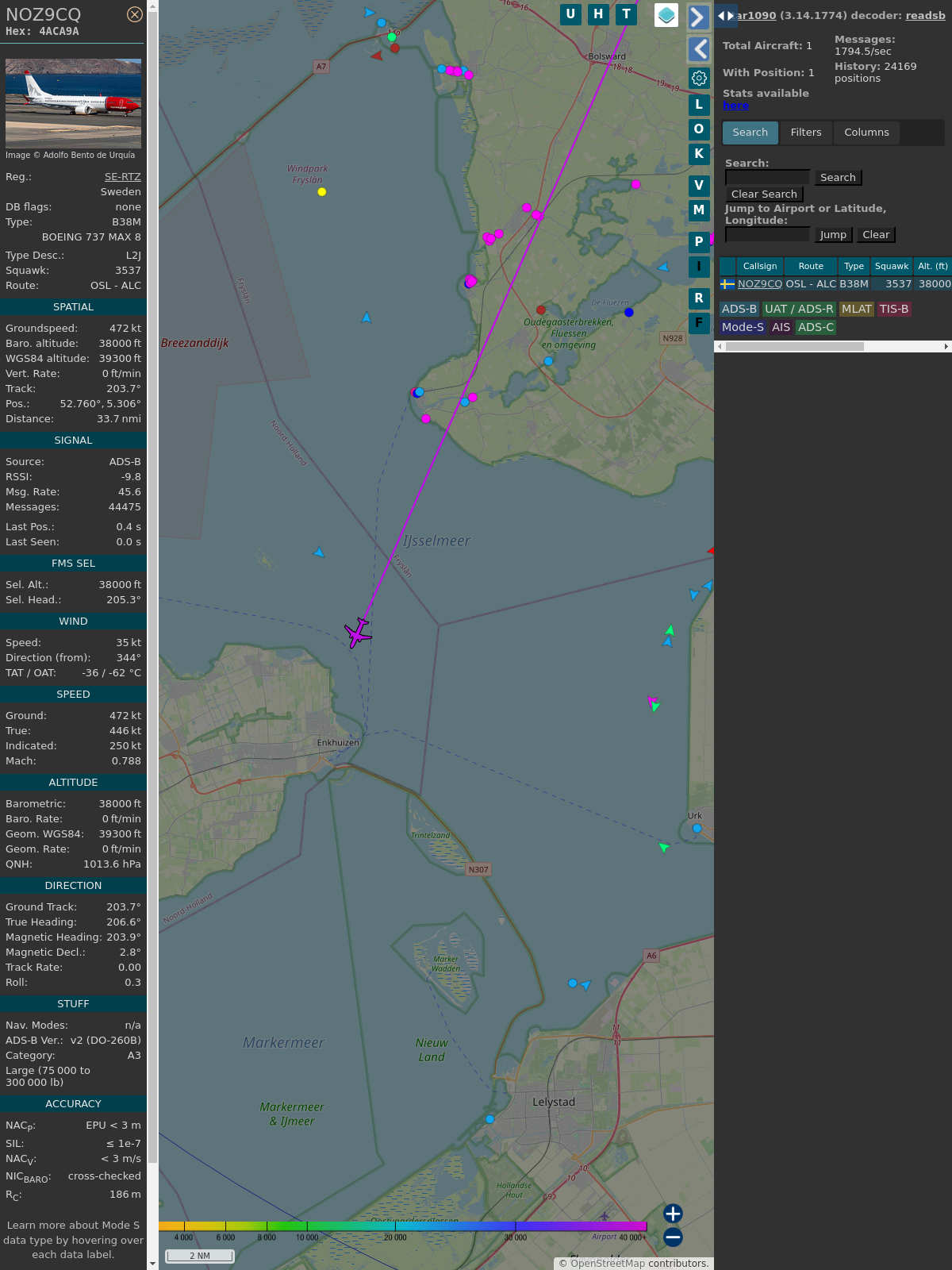
Task: Switch to the Filters tab
Action: [806, 133]
